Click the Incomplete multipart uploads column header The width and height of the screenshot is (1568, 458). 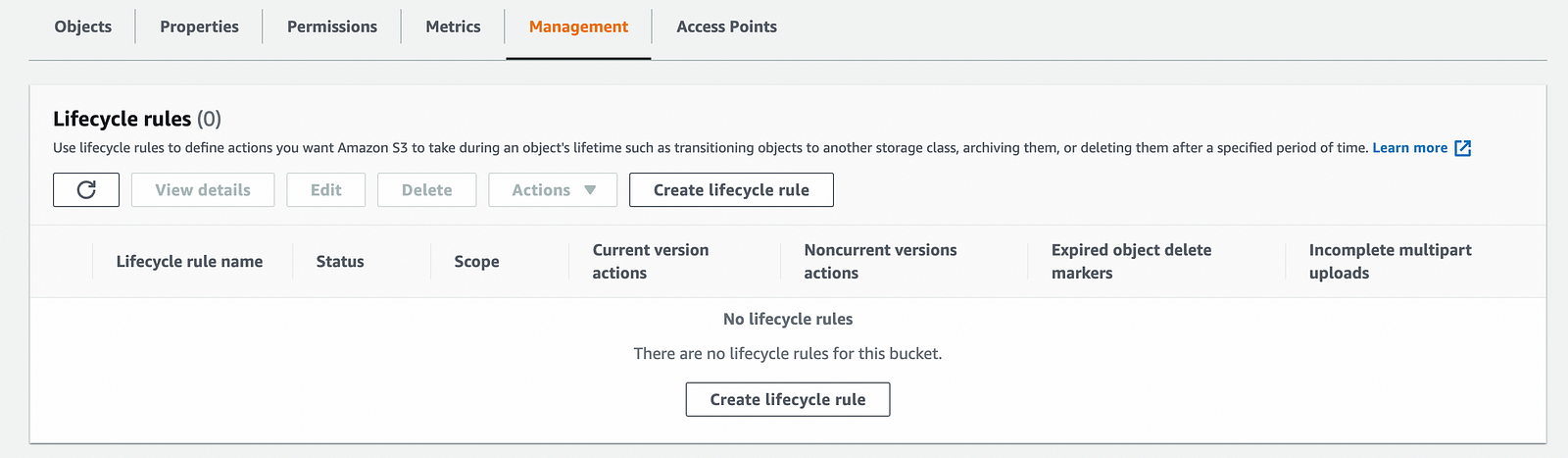[1390, 262]
